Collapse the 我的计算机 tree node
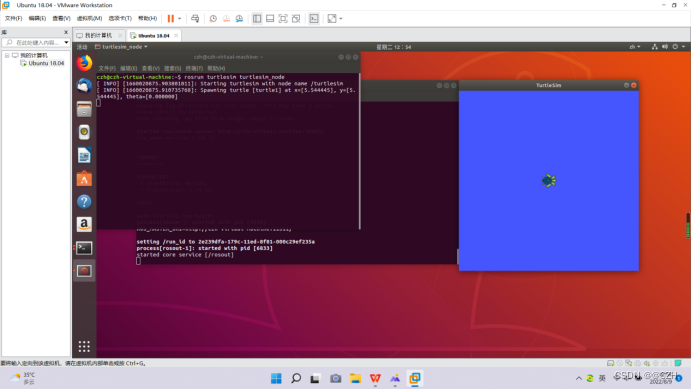Screen dimensions: 692x389 [x=7, y=56]
